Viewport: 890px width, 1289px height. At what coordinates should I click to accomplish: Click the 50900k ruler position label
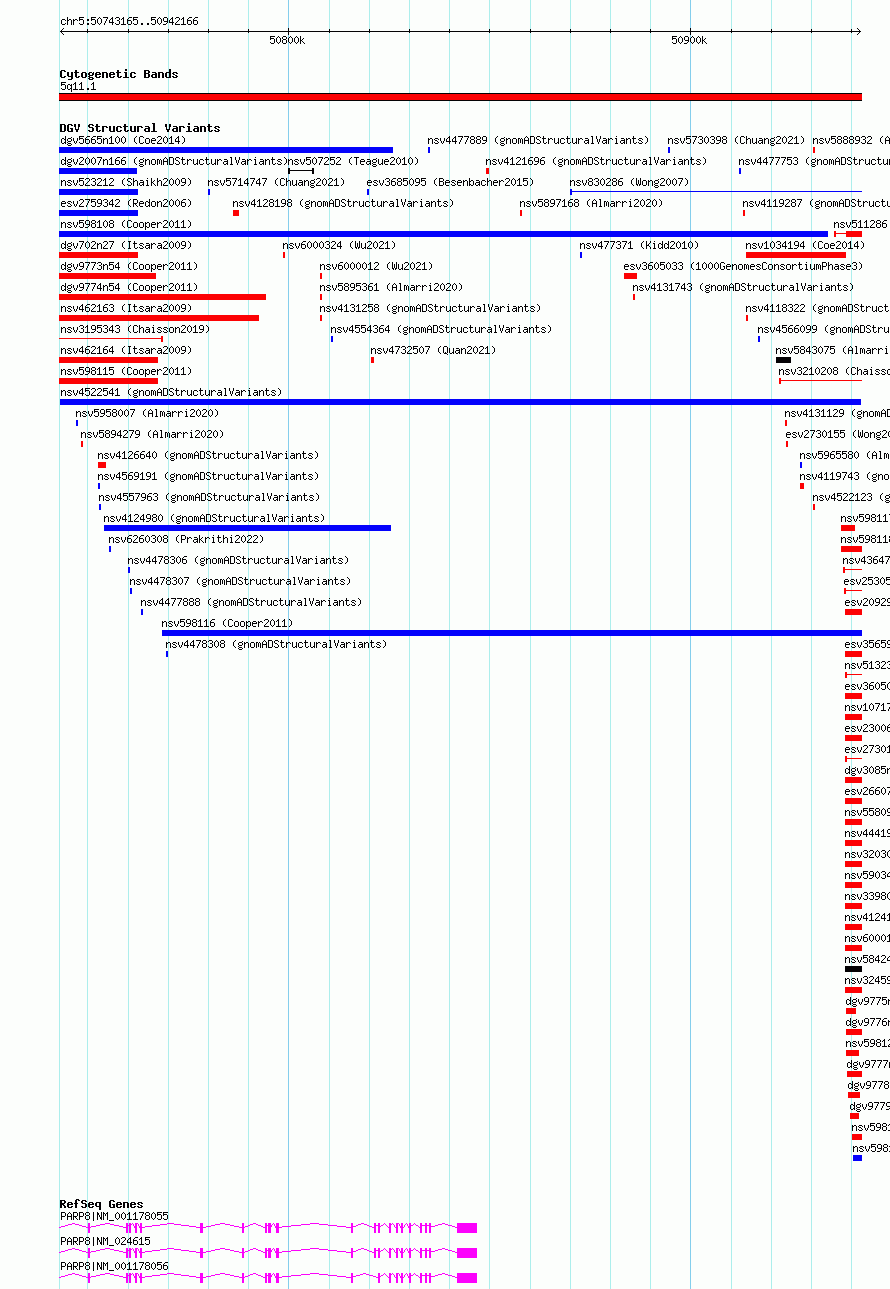tap(689, 40)
